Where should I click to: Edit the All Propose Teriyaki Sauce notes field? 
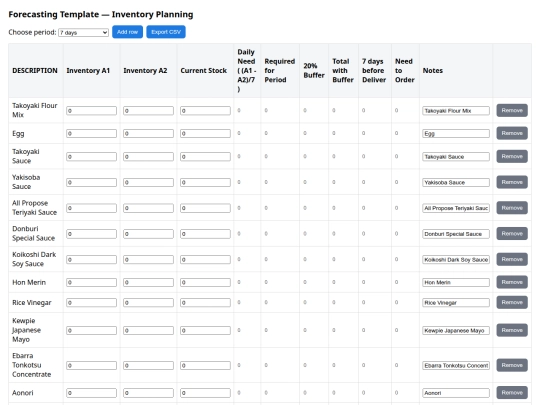click(456, 208)
